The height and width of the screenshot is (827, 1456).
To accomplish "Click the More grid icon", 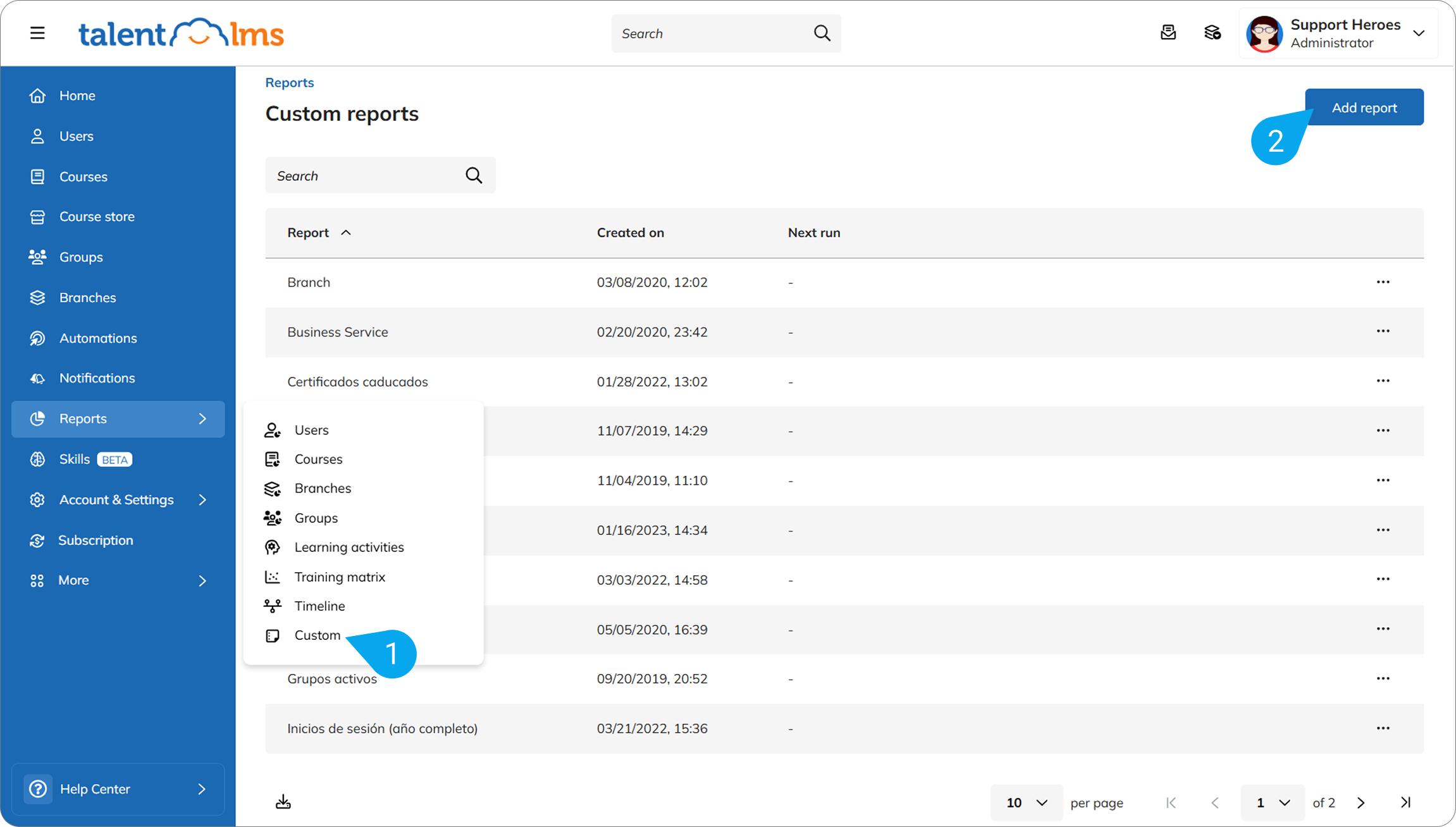I will click(x=37, y=580).
